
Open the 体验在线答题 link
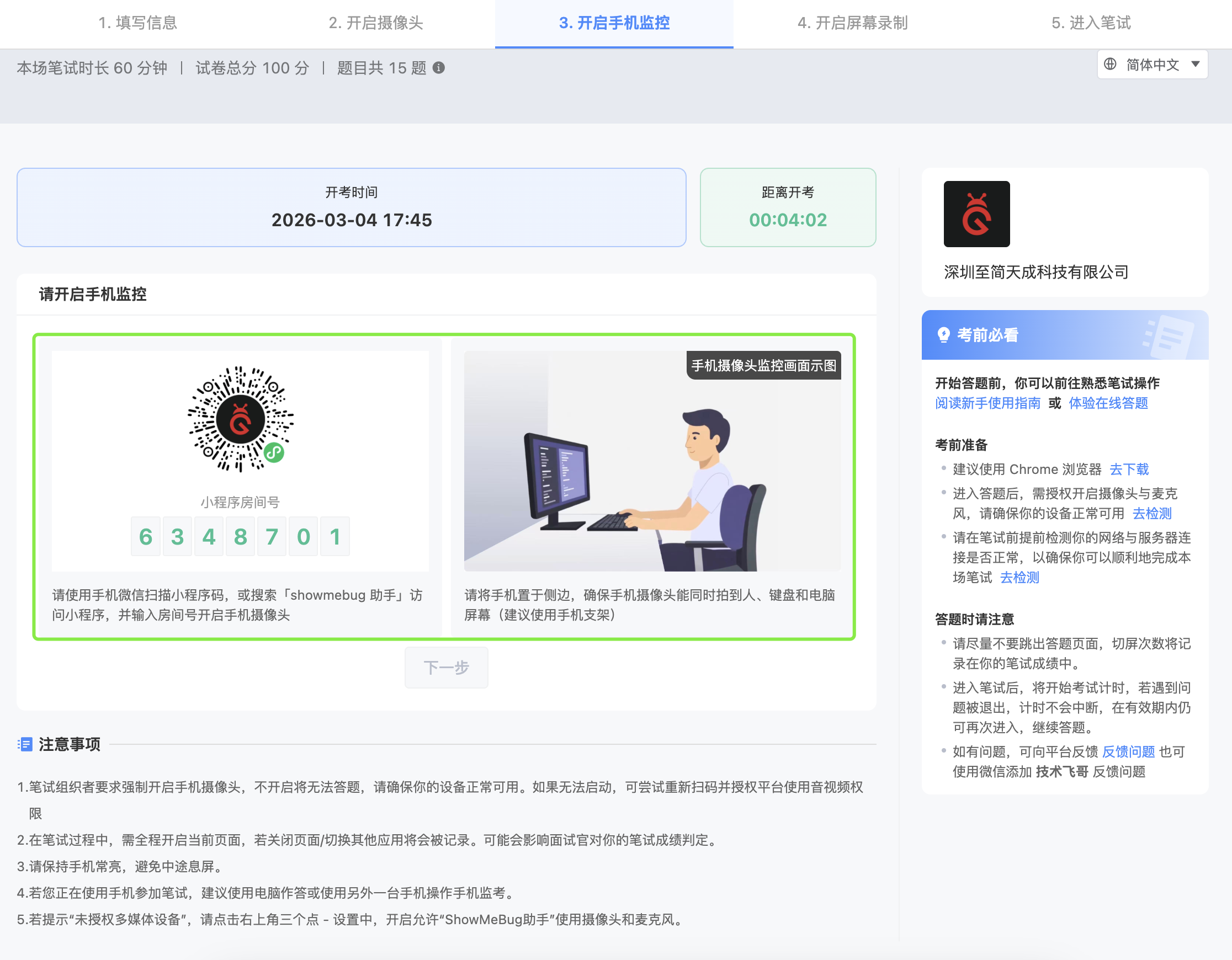[x=1108, y=403]
